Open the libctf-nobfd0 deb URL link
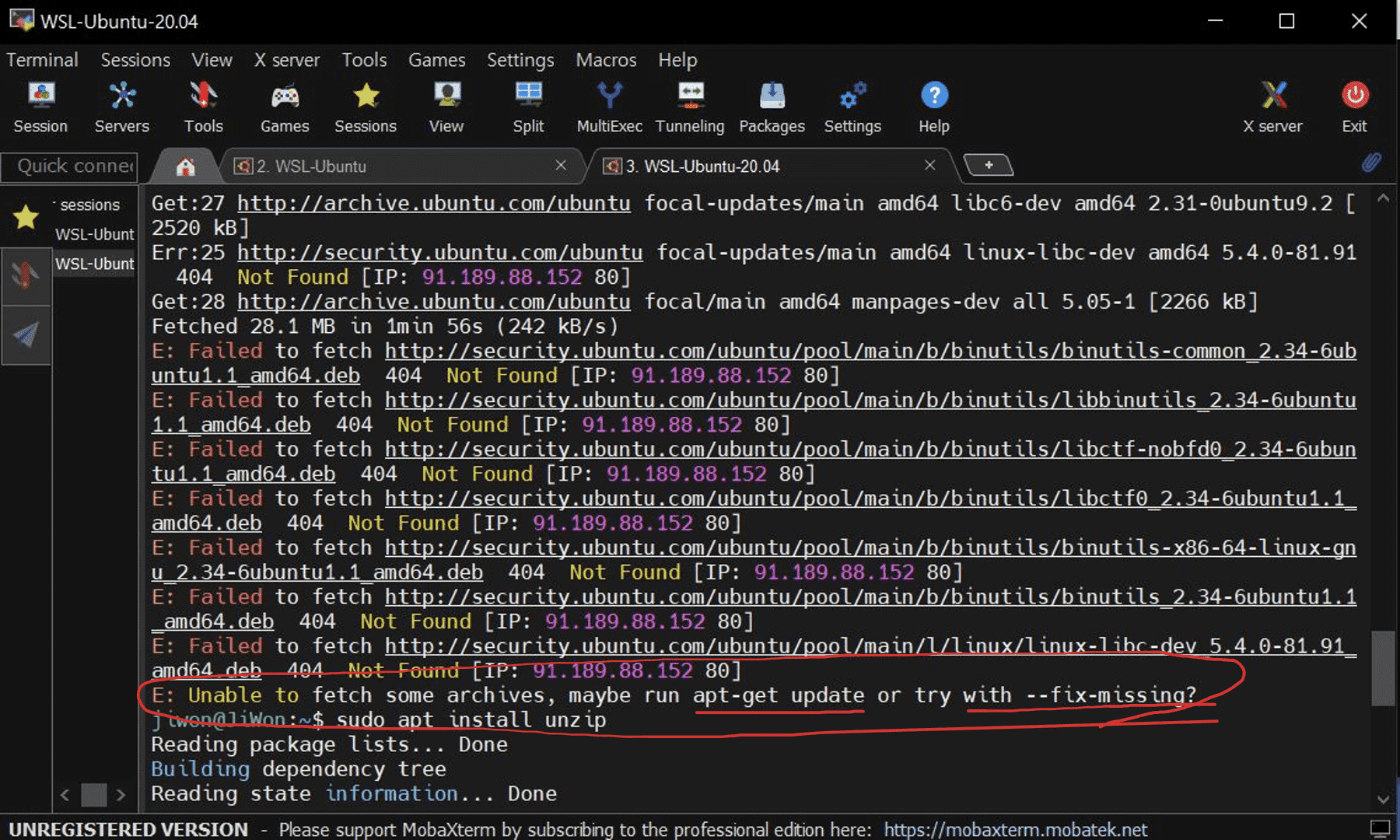This screenshot has width=1400, height=840. [870, 449]
